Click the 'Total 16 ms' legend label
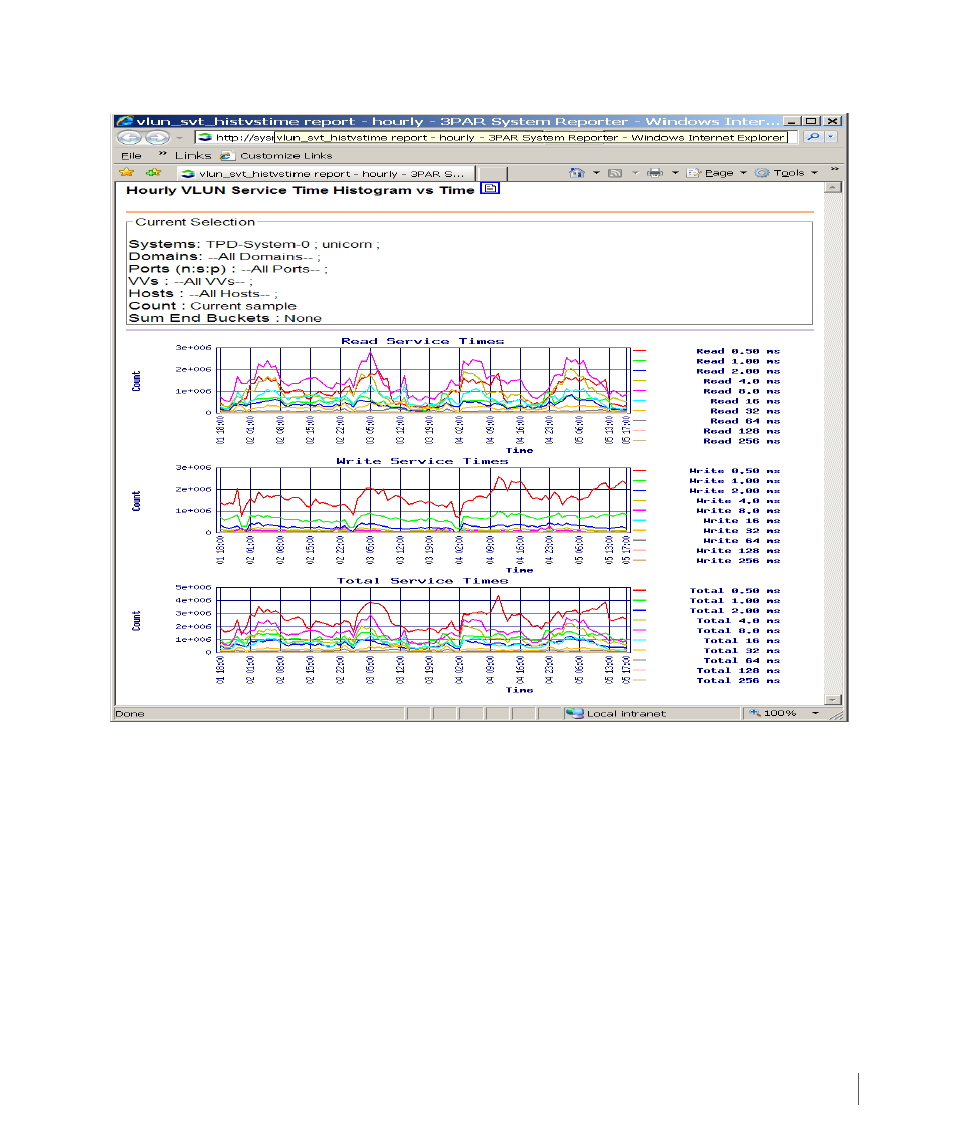Image resolution: width=954 pixels, height=1145 pixels. (x=741, y=640)
